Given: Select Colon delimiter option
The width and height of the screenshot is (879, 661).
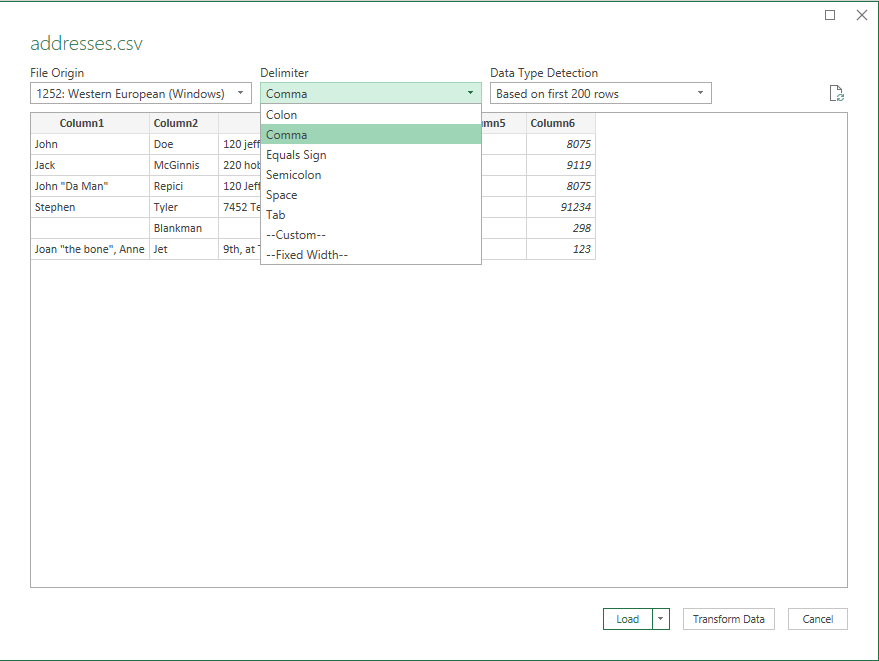Looking at the screenshot, I should coord(371,114).
